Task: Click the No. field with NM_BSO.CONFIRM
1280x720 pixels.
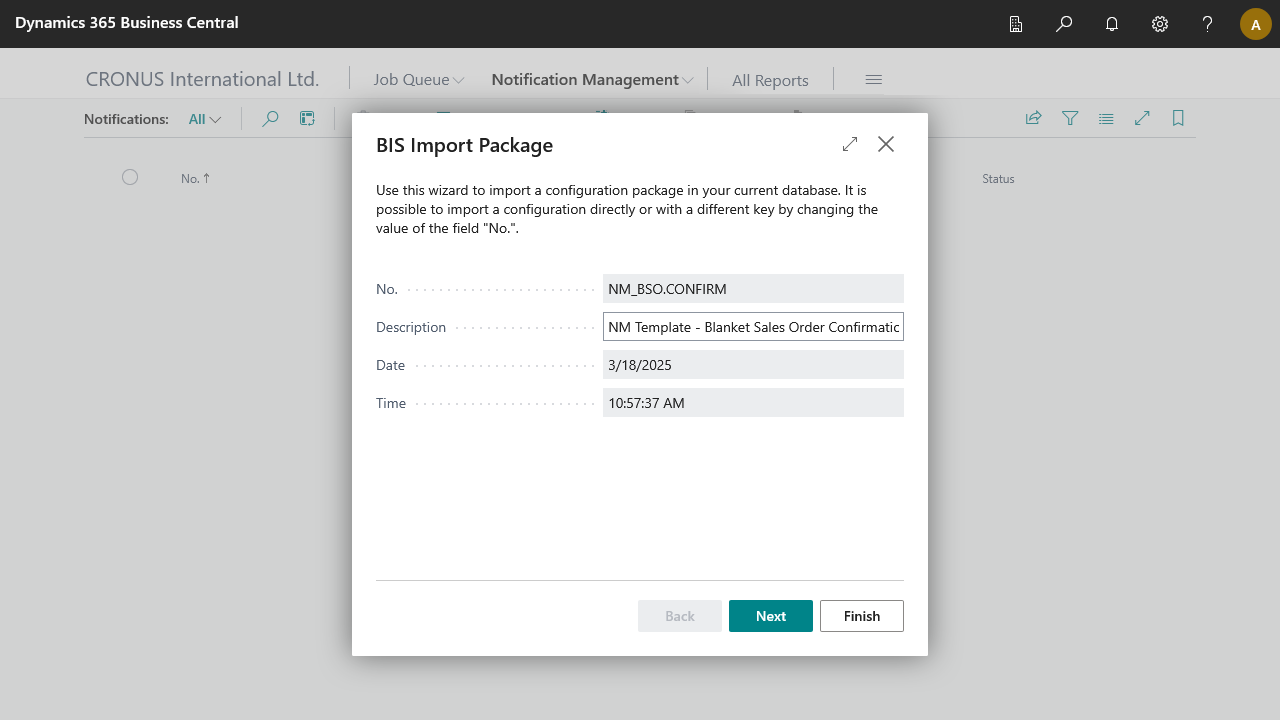Action: tap(753, 289)
